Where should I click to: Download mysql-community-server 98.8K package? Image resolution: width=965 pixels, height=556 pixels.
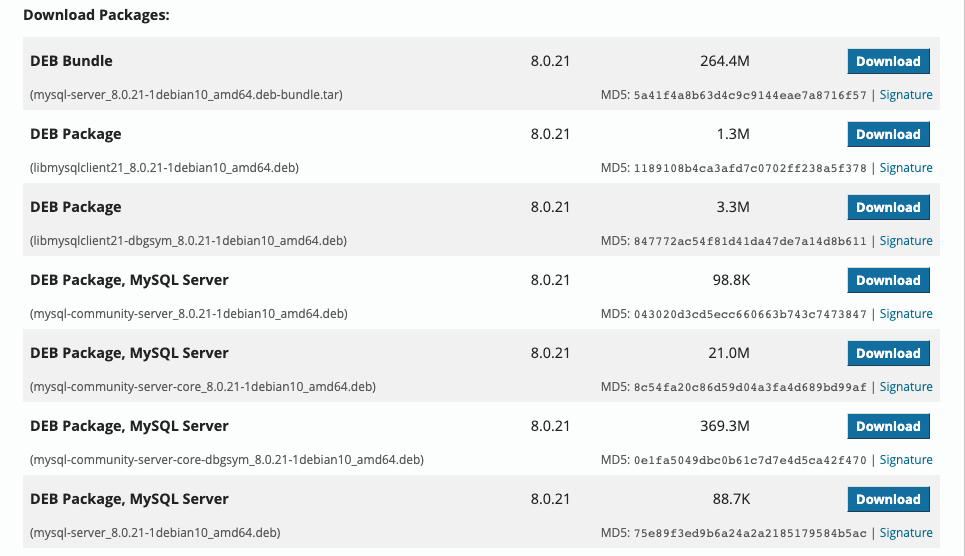(888, 280)
